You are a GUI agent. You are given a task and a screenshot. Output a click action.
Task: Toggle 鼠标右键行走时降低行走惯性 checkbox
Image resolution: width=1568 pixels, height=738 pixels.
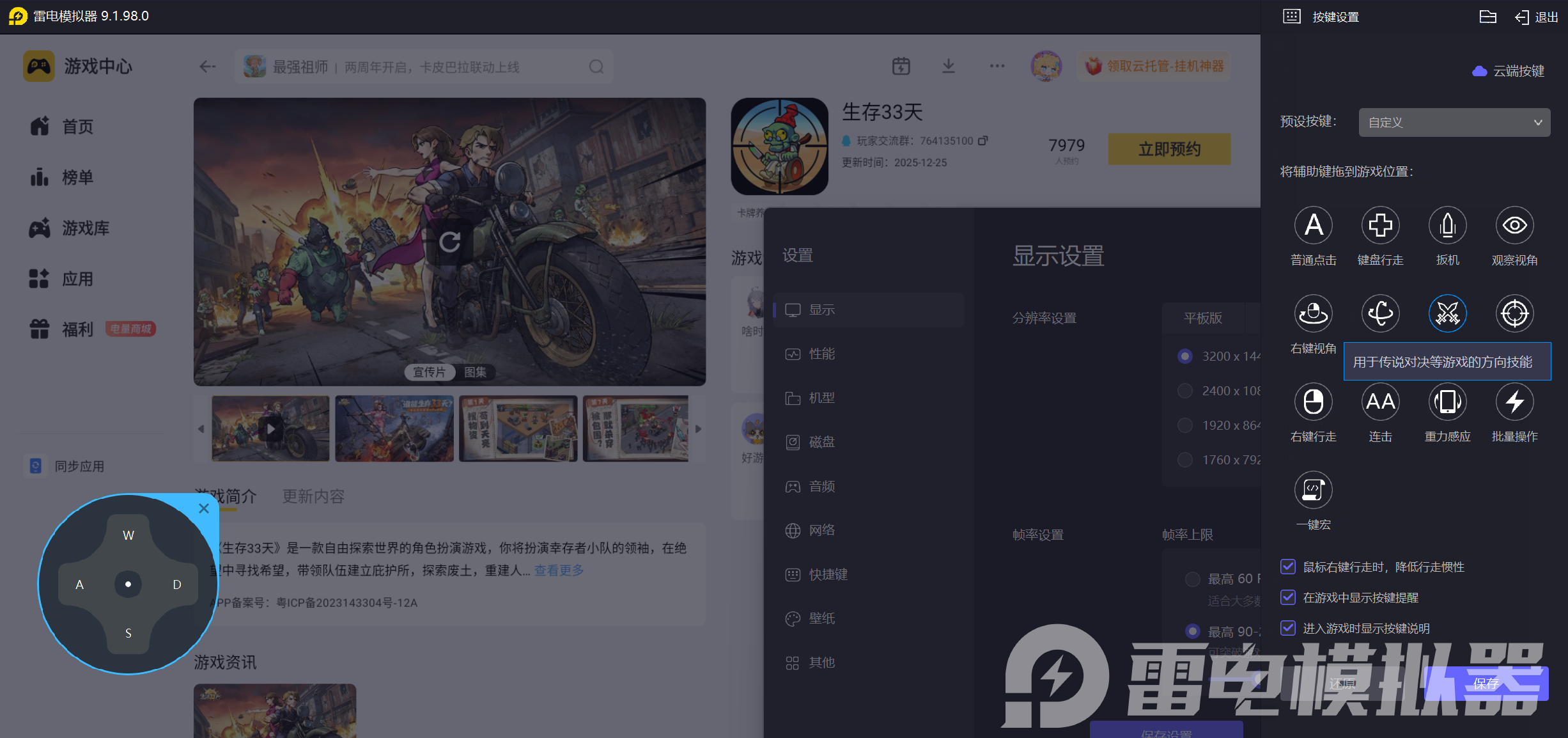[1288, 567]
